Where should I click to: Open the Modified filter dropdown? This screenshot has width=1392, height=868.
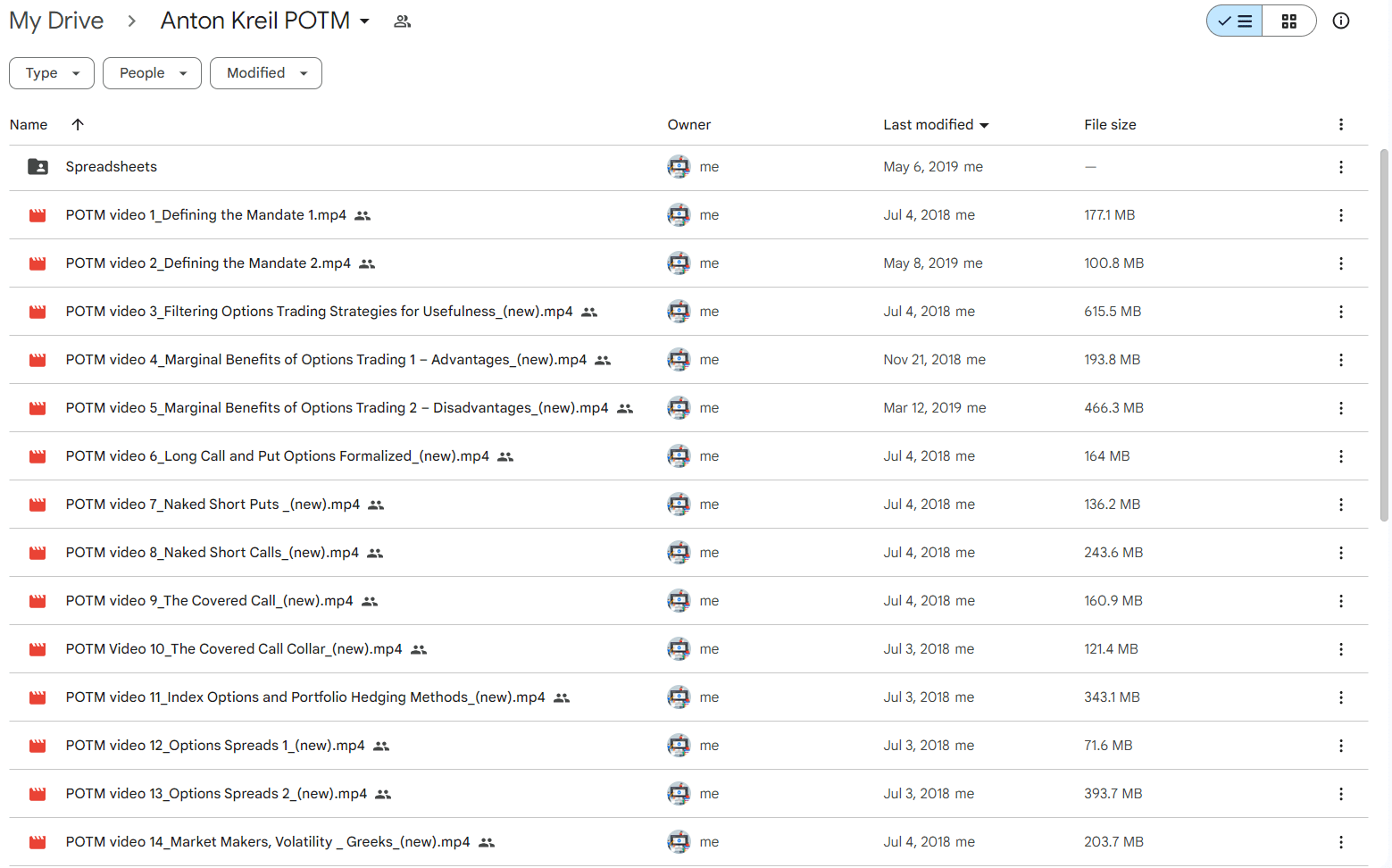click(x=266, y=73)
